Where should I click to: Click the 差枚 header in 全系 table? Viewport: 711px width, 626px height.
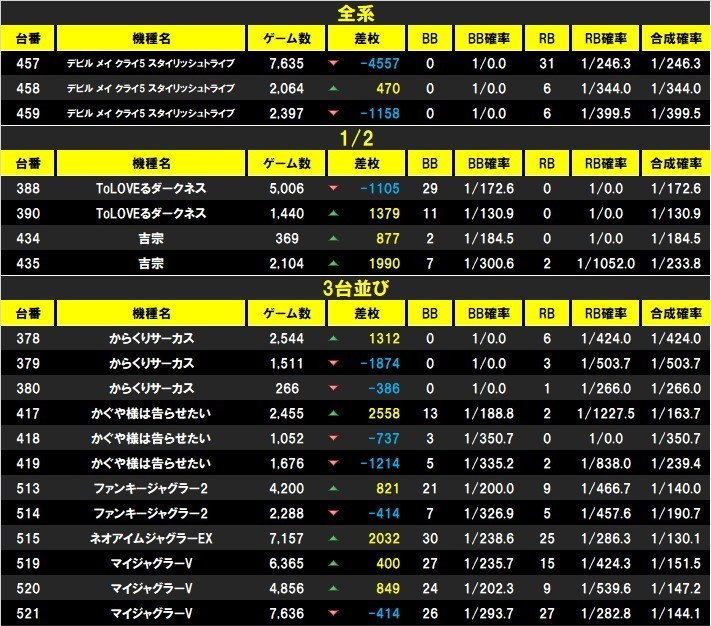click(x=367, y=38)
